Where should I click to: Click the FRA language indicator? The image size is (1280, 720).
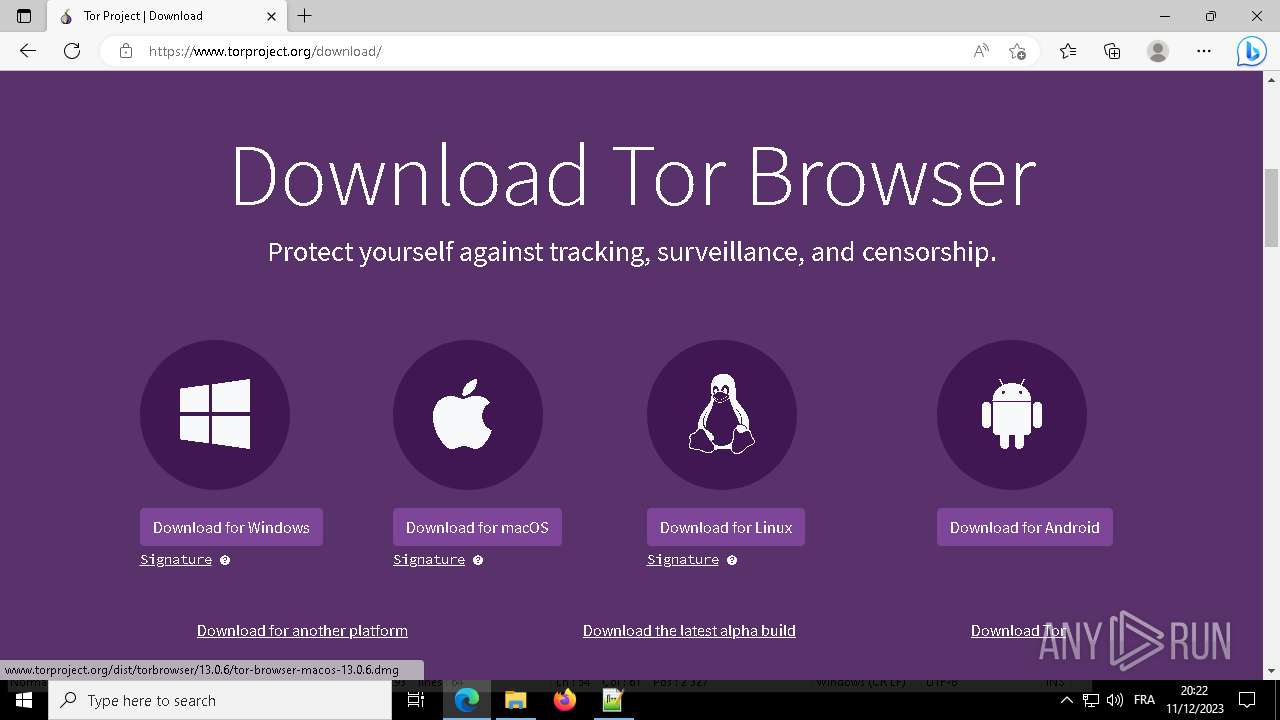pyautogui.click(x=1144, y=700)
